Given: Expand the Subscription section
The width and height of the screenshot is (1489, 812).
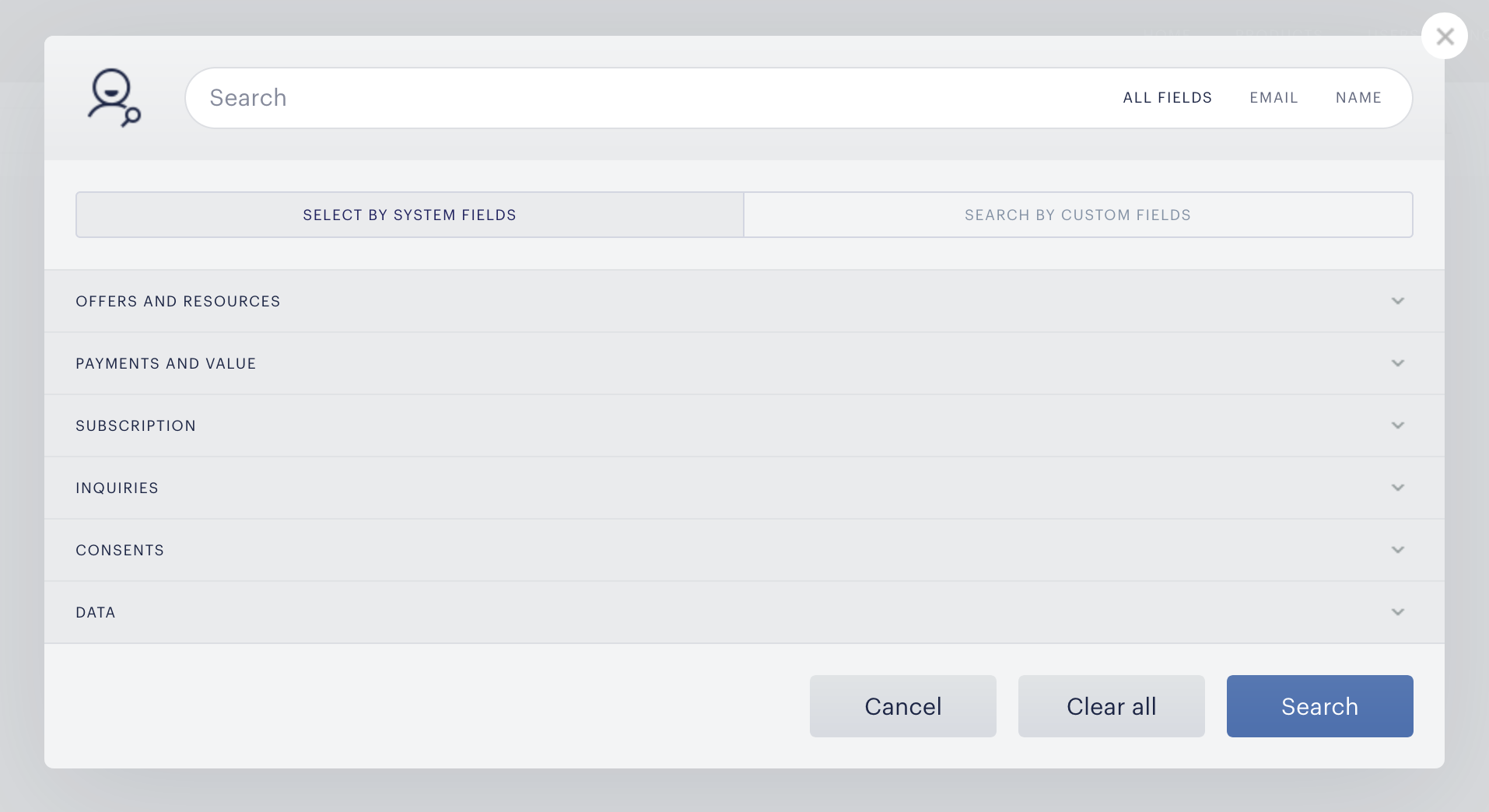Looking at the screenshot, I should click(x=744, y=425).
